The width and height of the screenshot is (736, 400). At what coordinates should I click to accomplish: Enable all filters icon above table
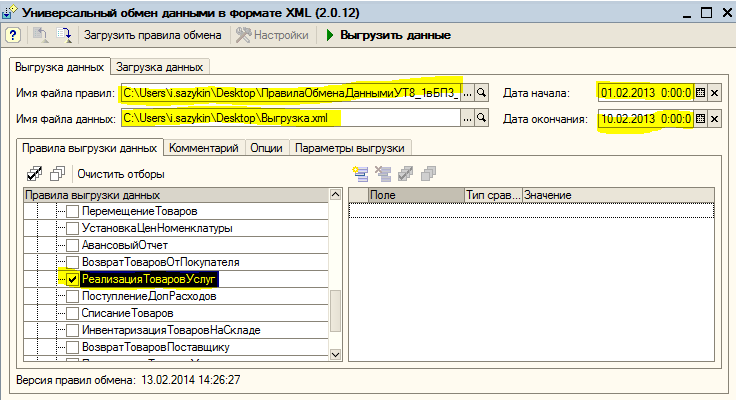406,174
